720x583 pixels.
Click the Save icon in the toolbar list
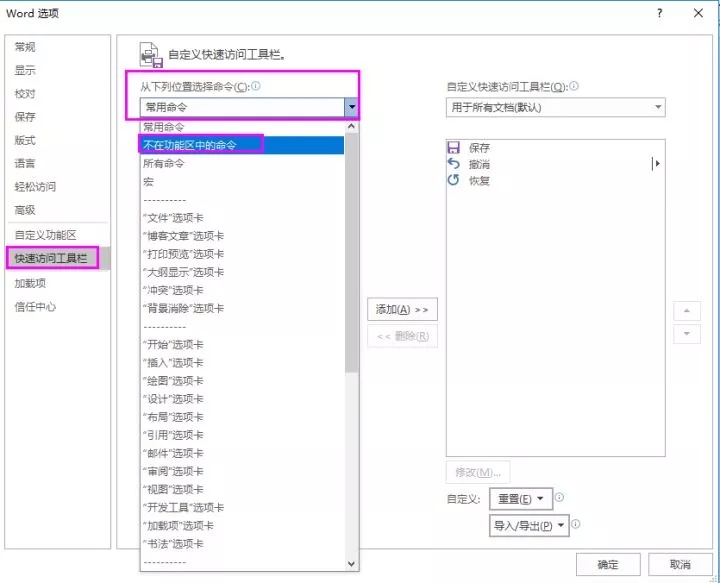[x=454, y=147]
